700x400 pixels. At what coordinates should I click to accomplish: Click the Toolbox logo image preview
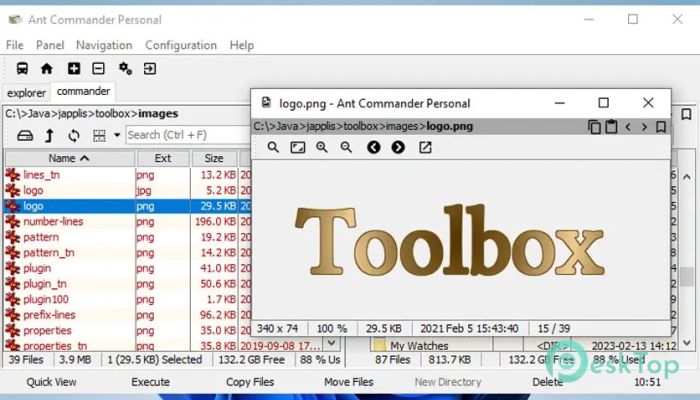point(450,240)
